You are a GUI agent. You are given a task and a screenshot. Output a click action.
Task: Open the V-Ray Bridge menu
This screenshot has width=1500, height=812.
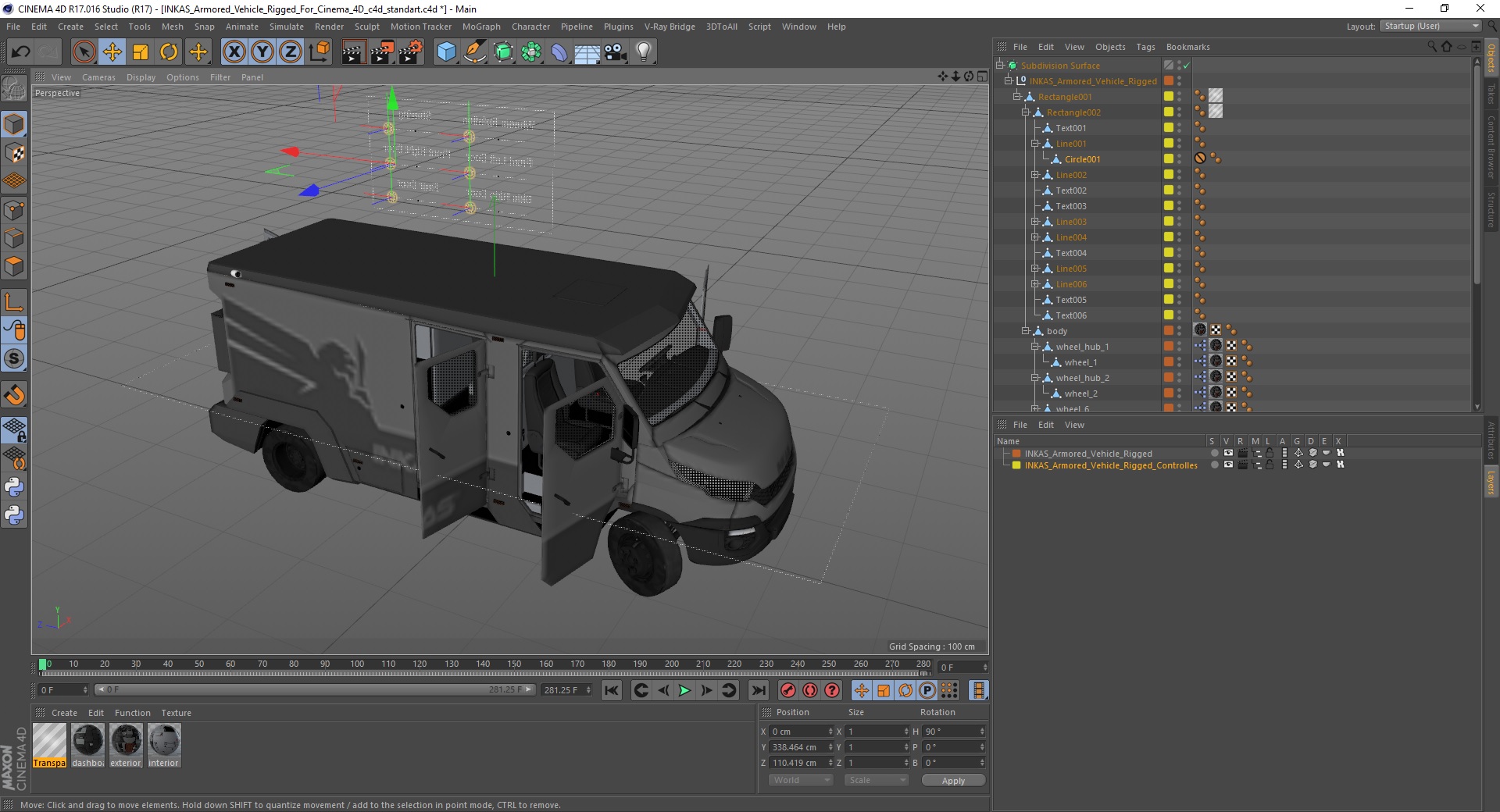coord(670,27)
